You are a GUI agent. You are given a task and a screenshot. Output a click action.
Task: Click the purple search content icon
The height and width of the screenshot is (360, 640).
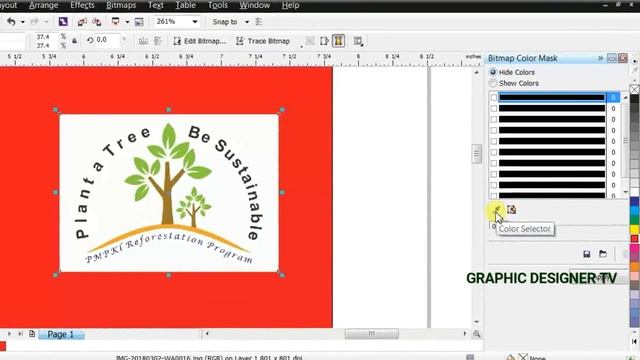(63, 22)
